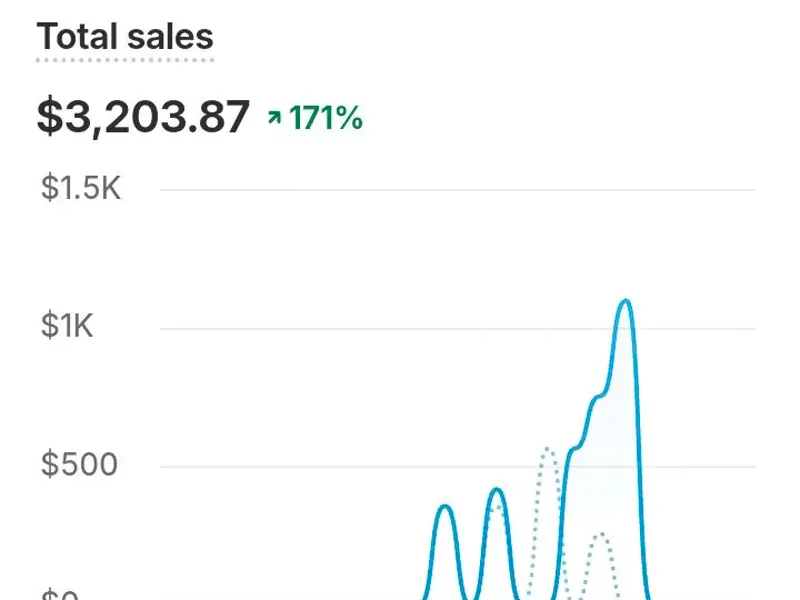
Task: Click the $1K horizontal gridline
Action: click(x=300, y=328)
